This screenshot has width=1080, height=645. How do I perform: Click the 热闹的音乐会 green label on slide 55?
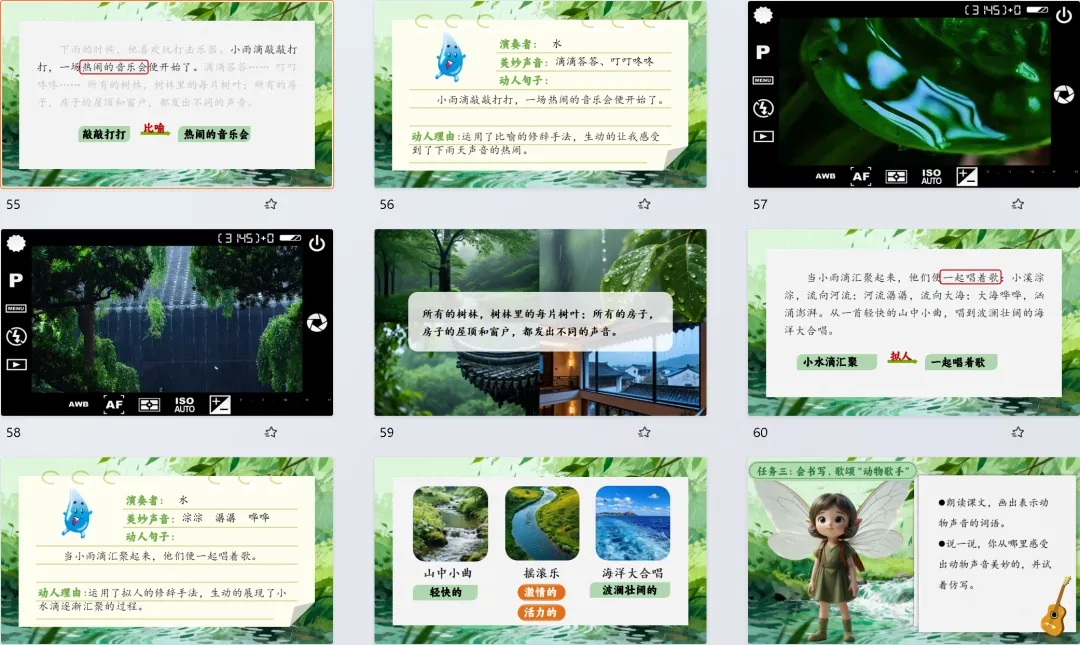pos(216,134)
